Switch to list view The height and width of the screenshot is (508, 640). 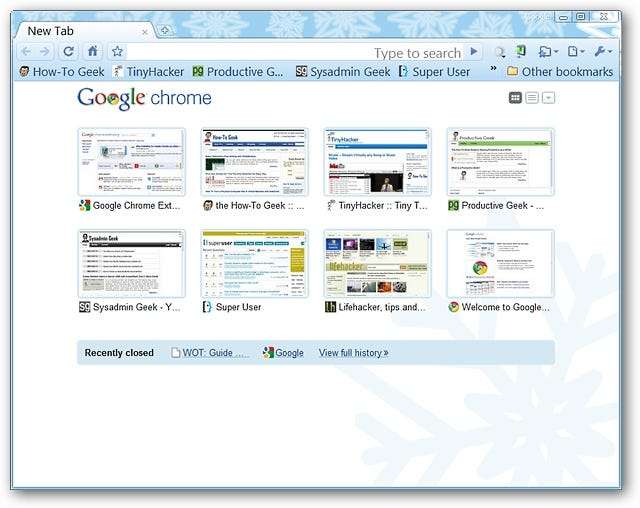(x=532, y=98)
